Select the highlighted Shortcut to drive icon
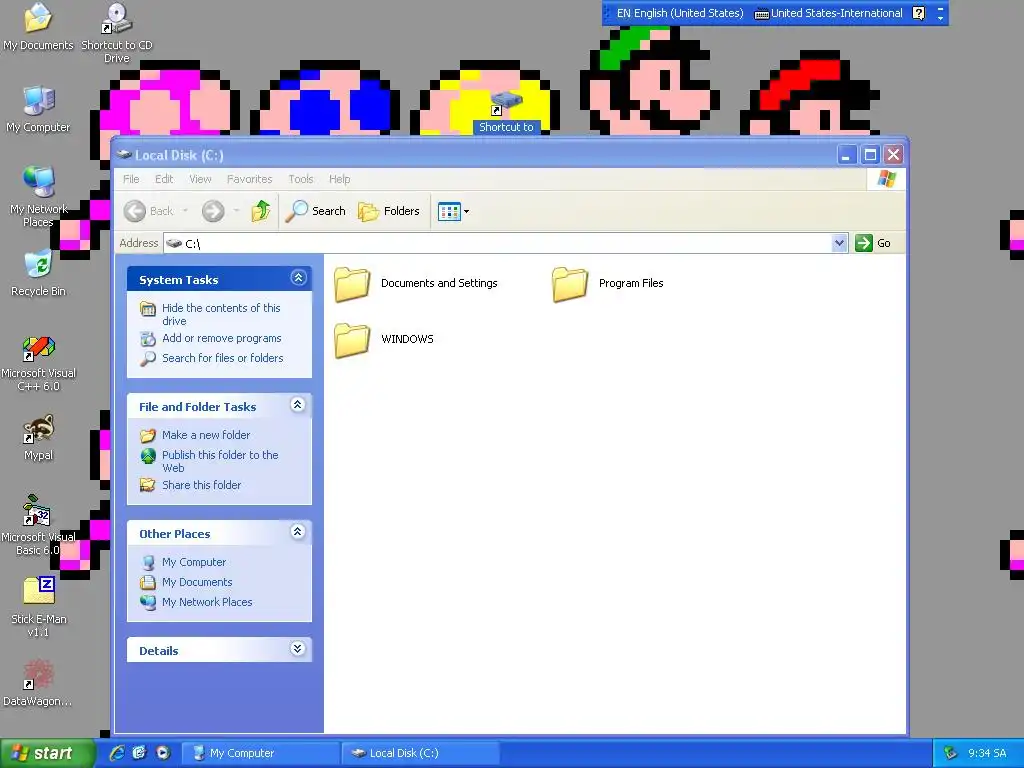This screenshot has width=1024, height=768. point(507,103)
